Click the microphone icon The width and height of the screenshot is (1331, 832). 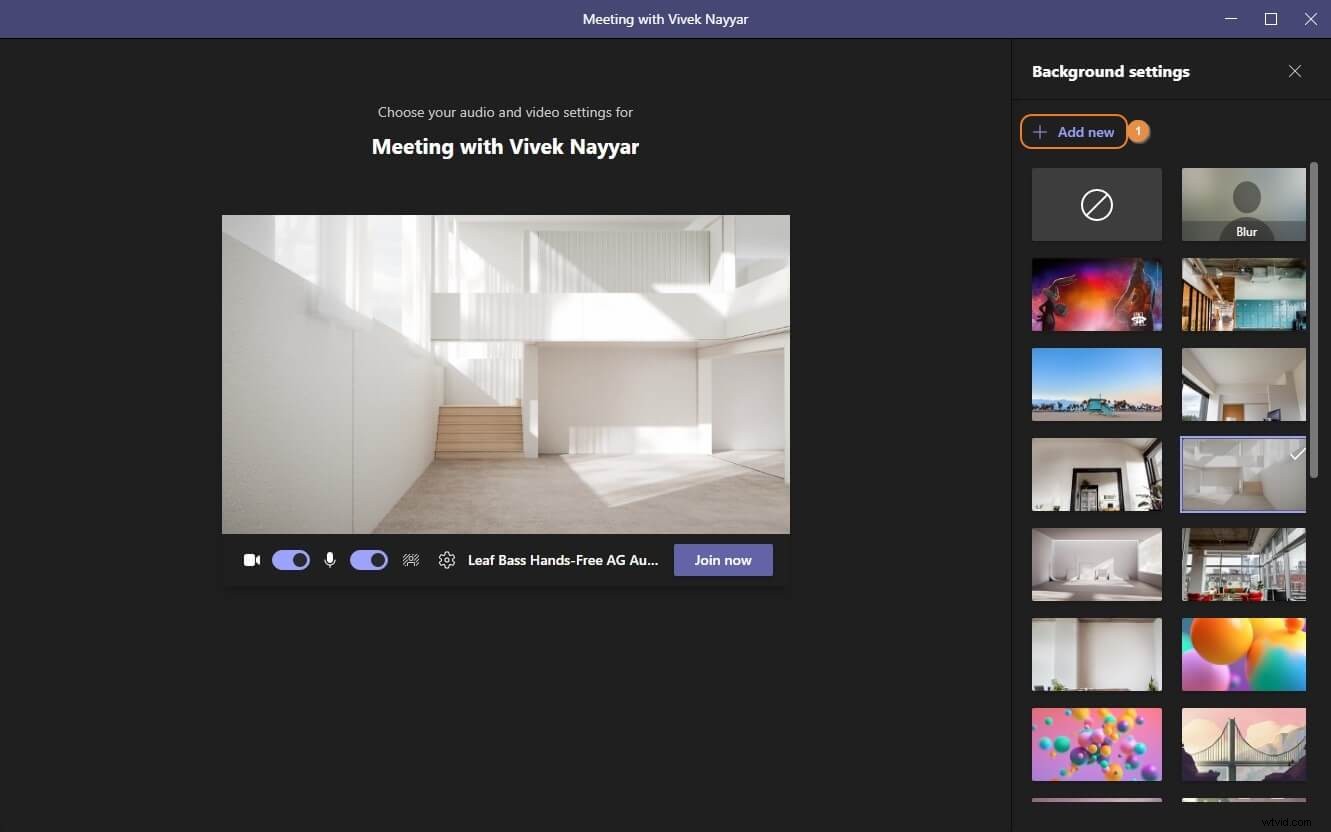click(x=330, y=560)
